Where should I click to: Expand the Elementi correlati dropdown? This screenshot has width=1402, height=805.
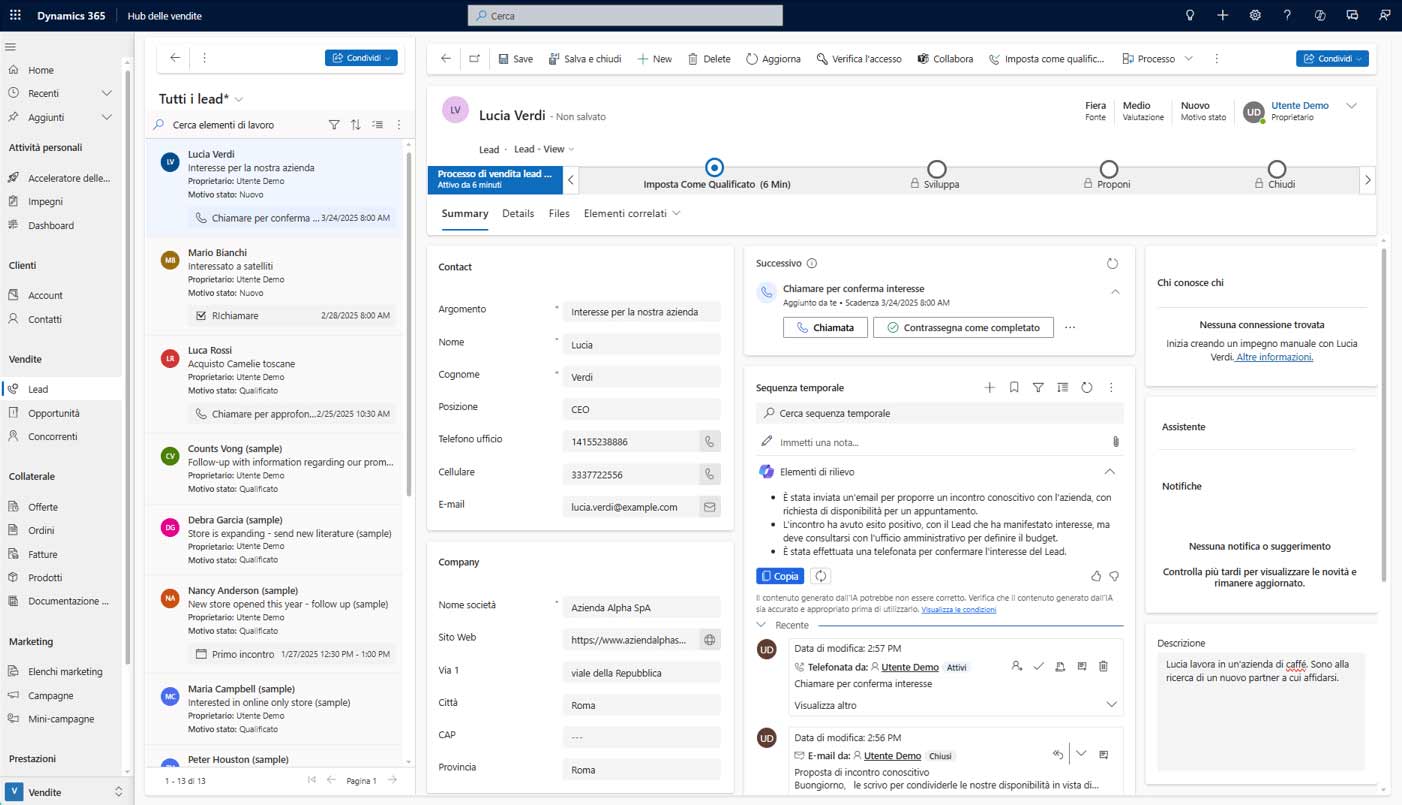tap(631, 213)
